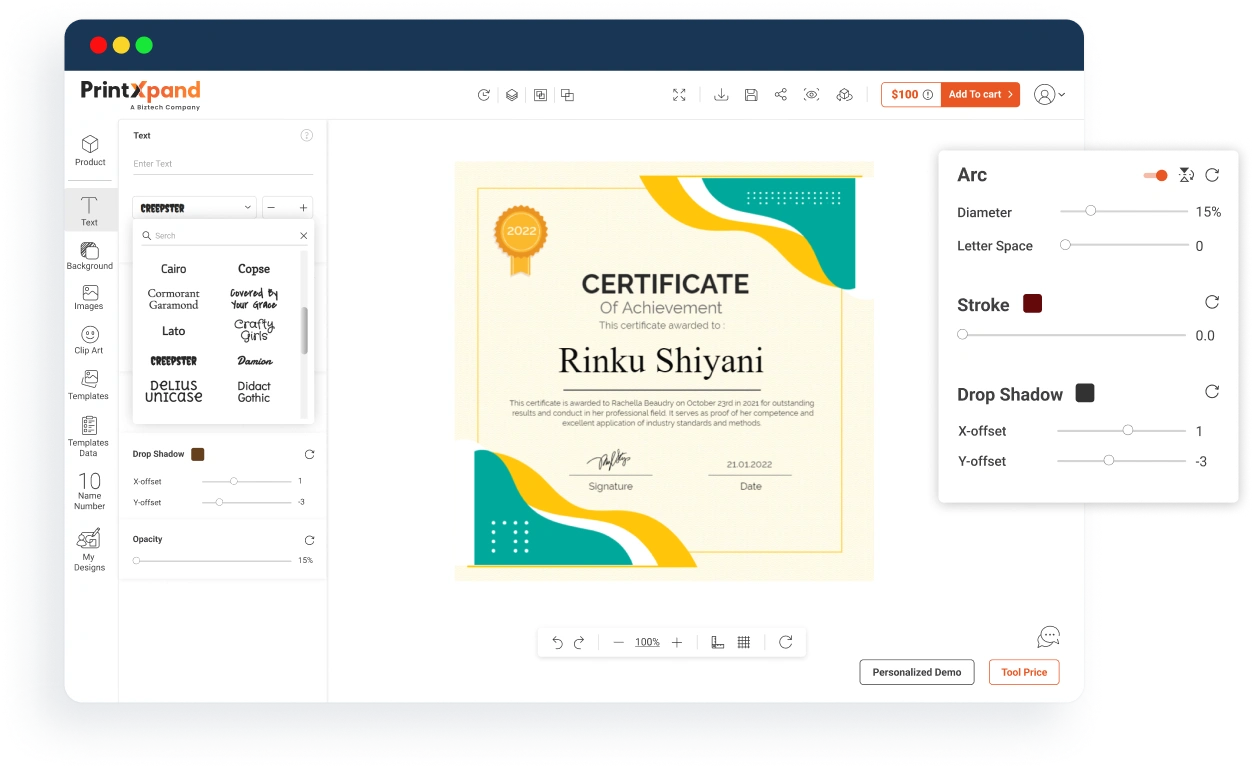Reset Opacity in left panel
Image resolution: width=1253 pixels, height=766 pixels.
309,540
